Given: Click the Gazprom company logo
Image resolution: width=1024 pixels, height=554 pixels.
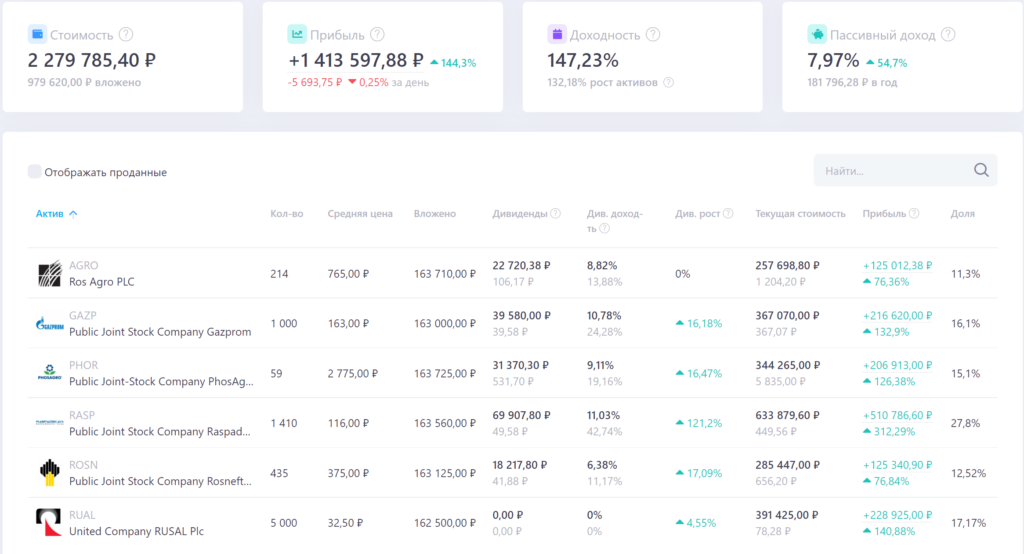Looking at the screenshot, I should point(49,323).
